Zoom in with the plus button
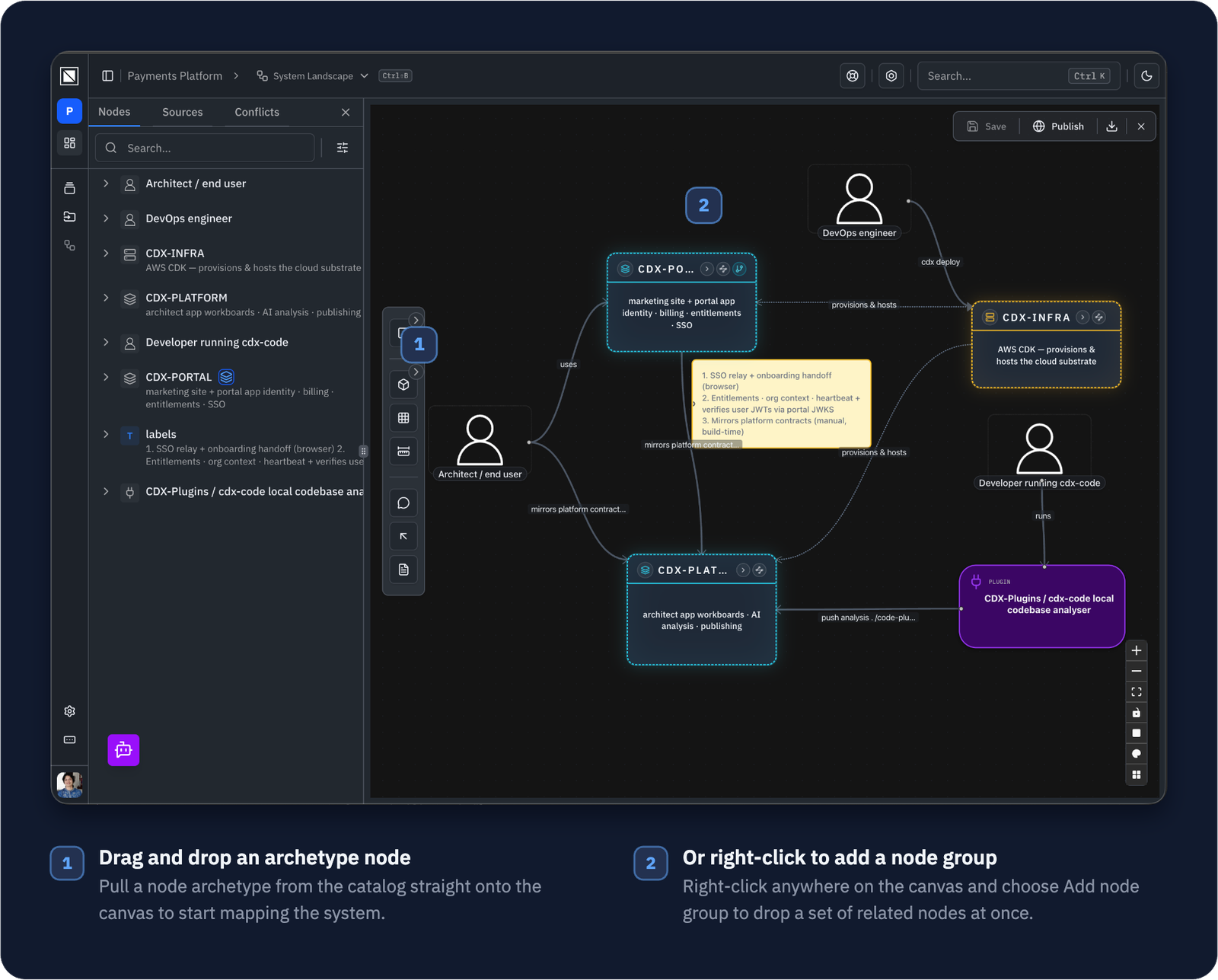The height and width of the screenshot is (980, 1218). coord(1137,650)
